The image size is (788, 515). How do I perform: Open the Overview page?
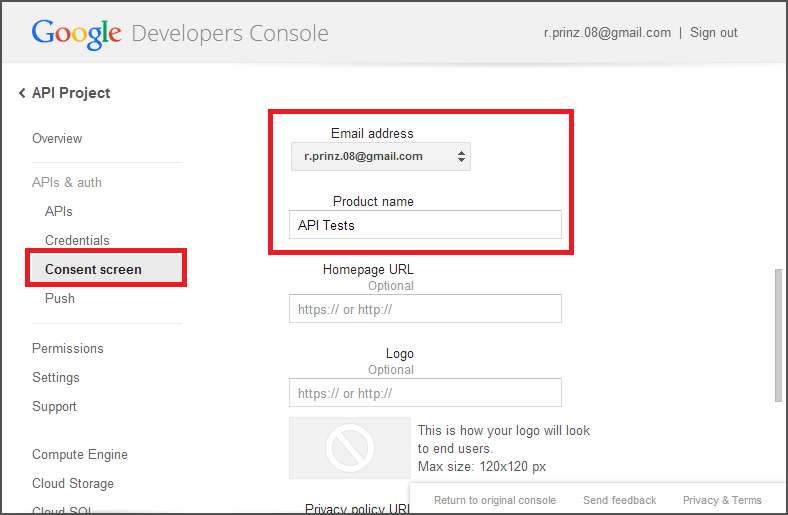57,138
